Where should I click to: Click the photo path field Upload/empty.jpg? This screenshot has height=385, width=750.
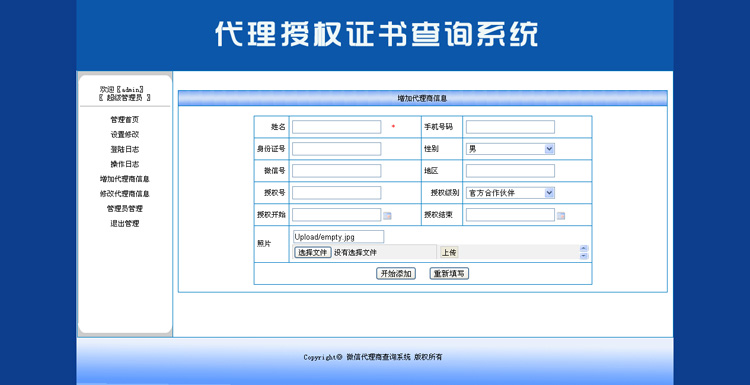point(338,237)
